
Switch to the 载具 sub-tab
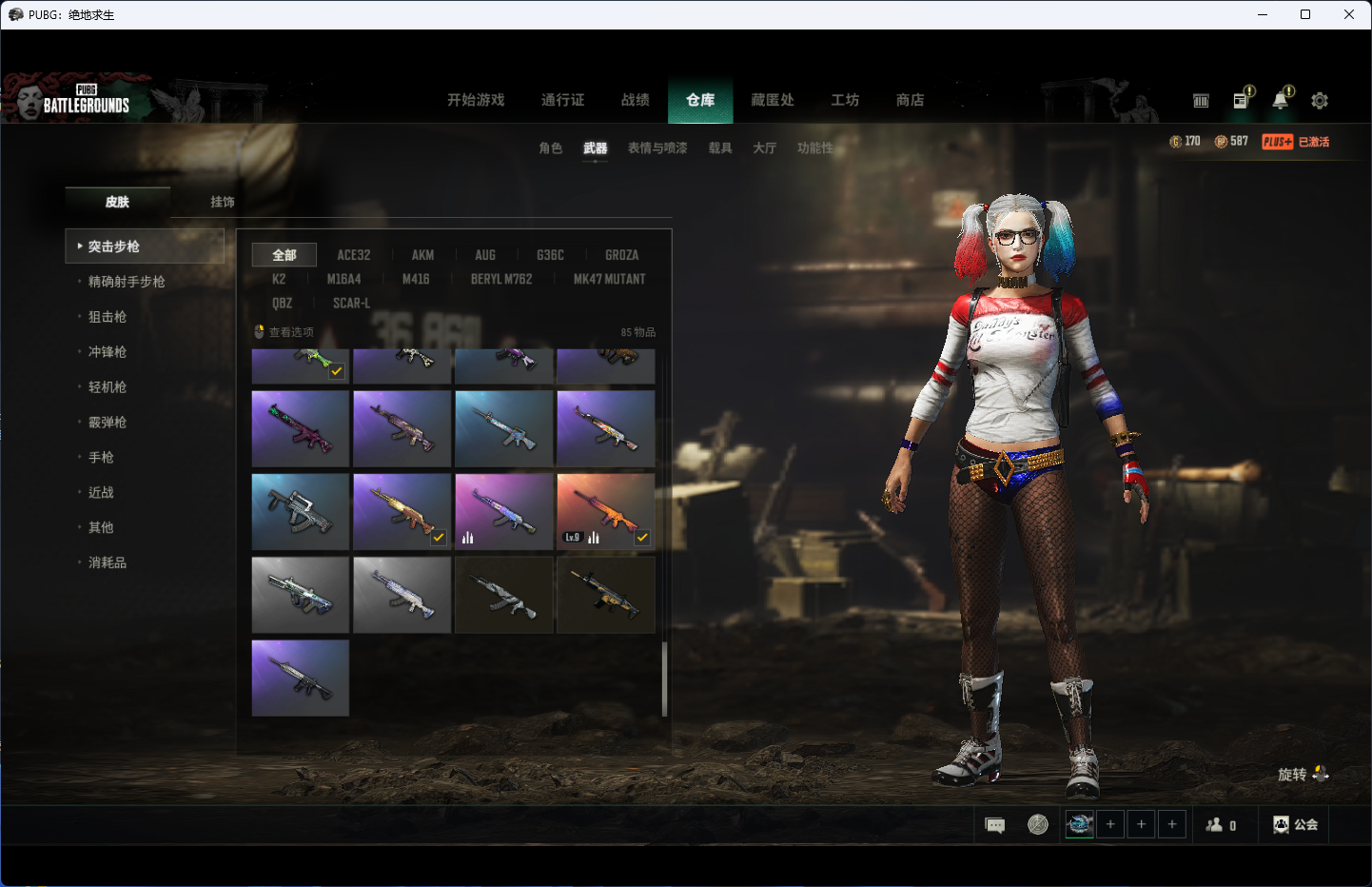(720, 148)
